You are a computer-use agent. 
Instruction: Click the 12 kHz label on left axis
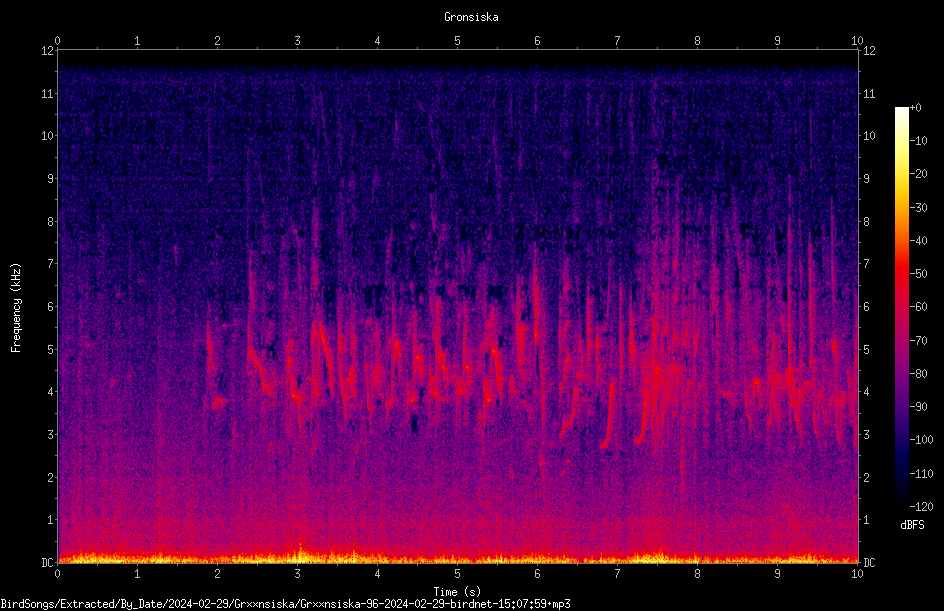[x=47, y=51]
